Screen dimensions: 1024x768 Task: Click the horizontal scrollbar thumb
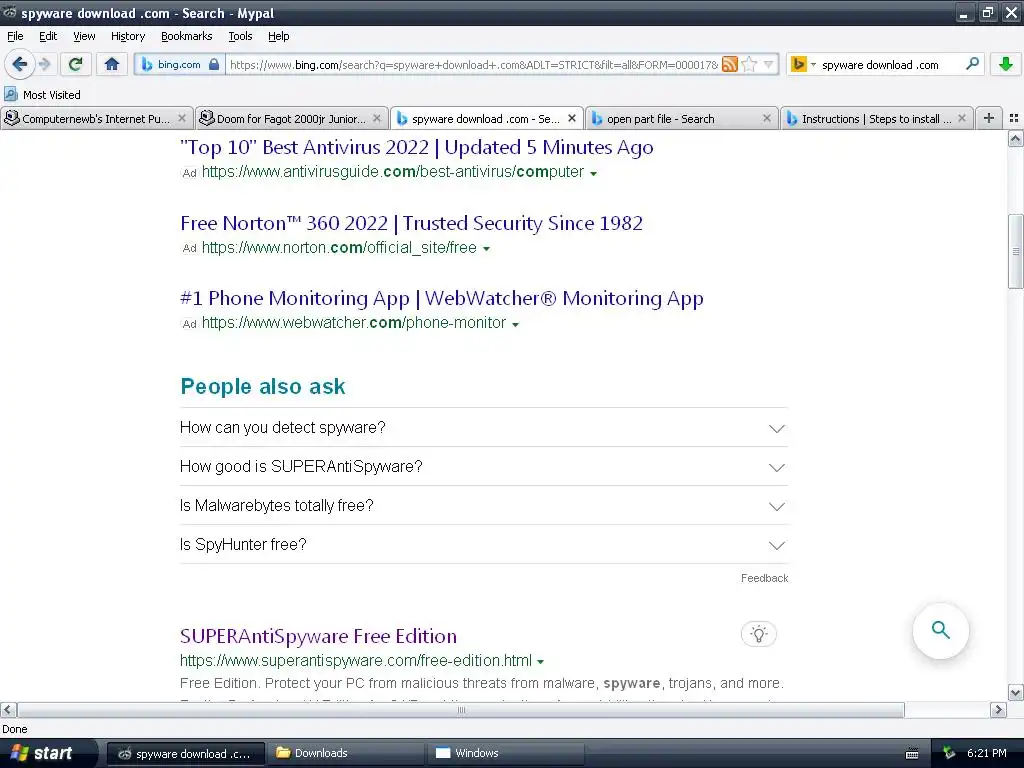tap(461, 709)
